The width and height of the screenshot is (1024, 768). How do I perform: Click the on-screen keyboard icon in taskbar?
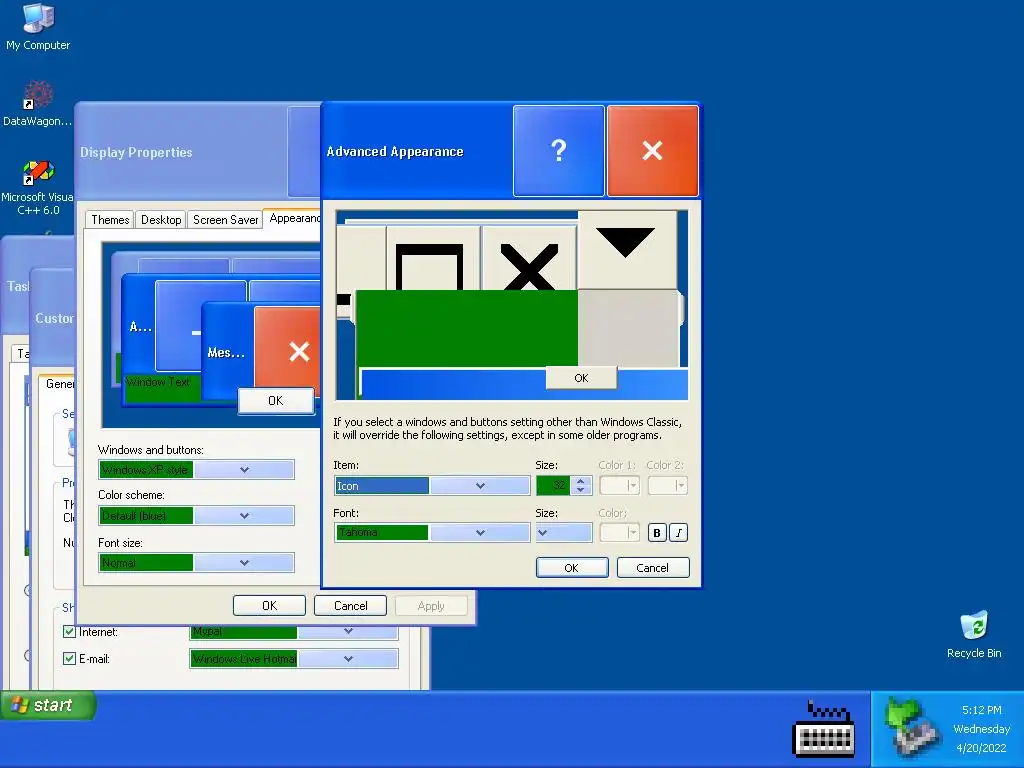pos(824,729)
